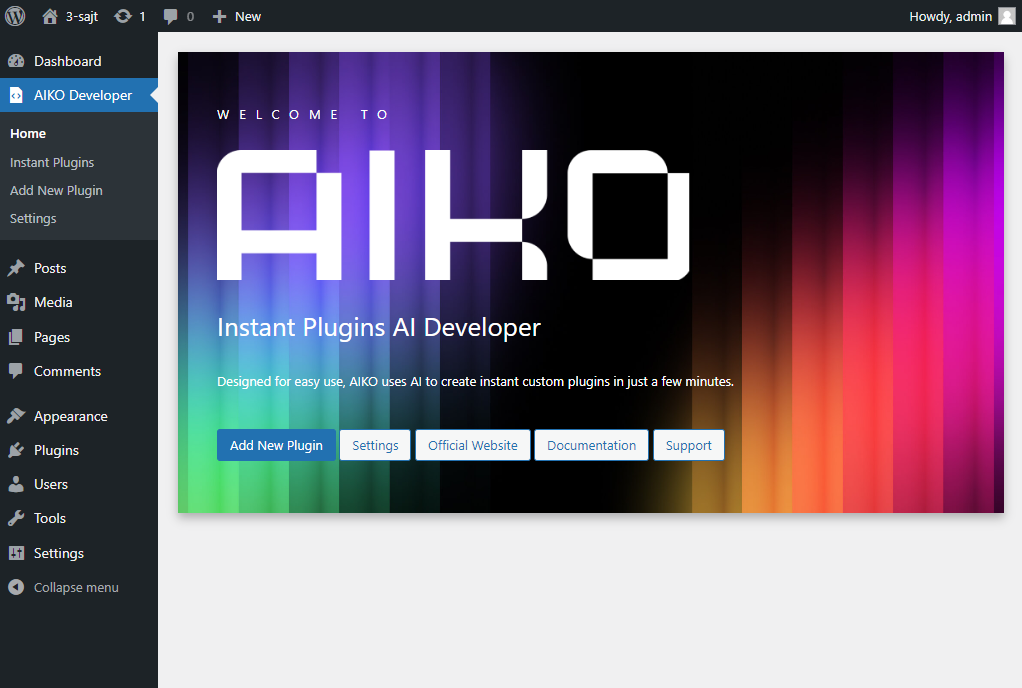Open Comments menu label in sidebar
The width and height of the screenshot is (1022, 688).
[x=67, y=371]
